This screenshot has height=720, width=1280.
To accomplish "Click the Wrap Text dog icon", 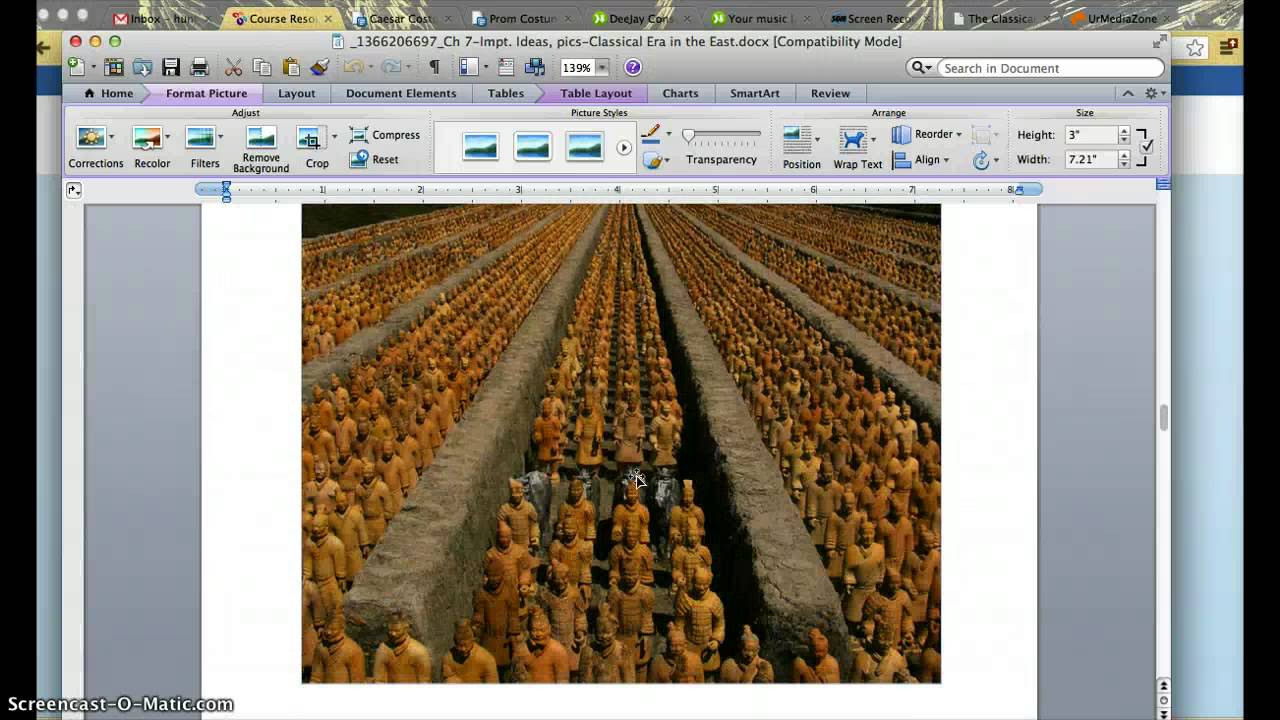I will tap(853, 139).
